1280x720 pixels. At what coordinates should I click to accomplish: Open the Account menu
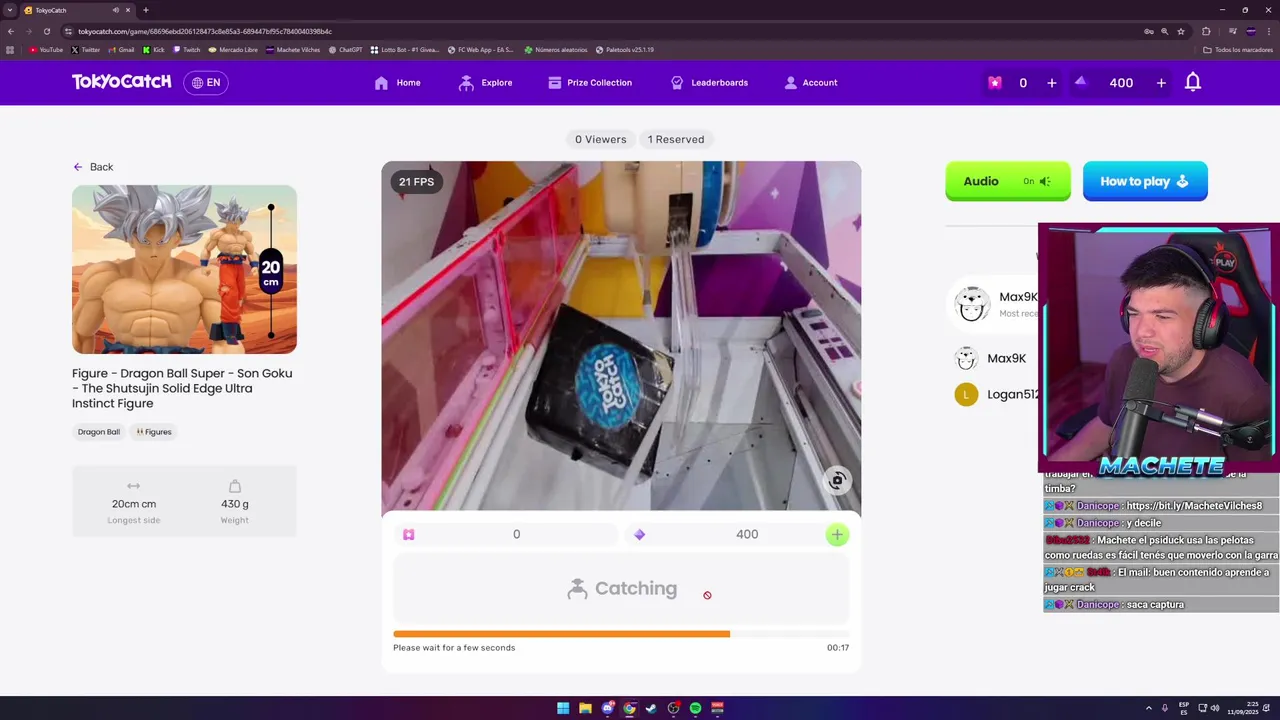(x=811, y=83)
